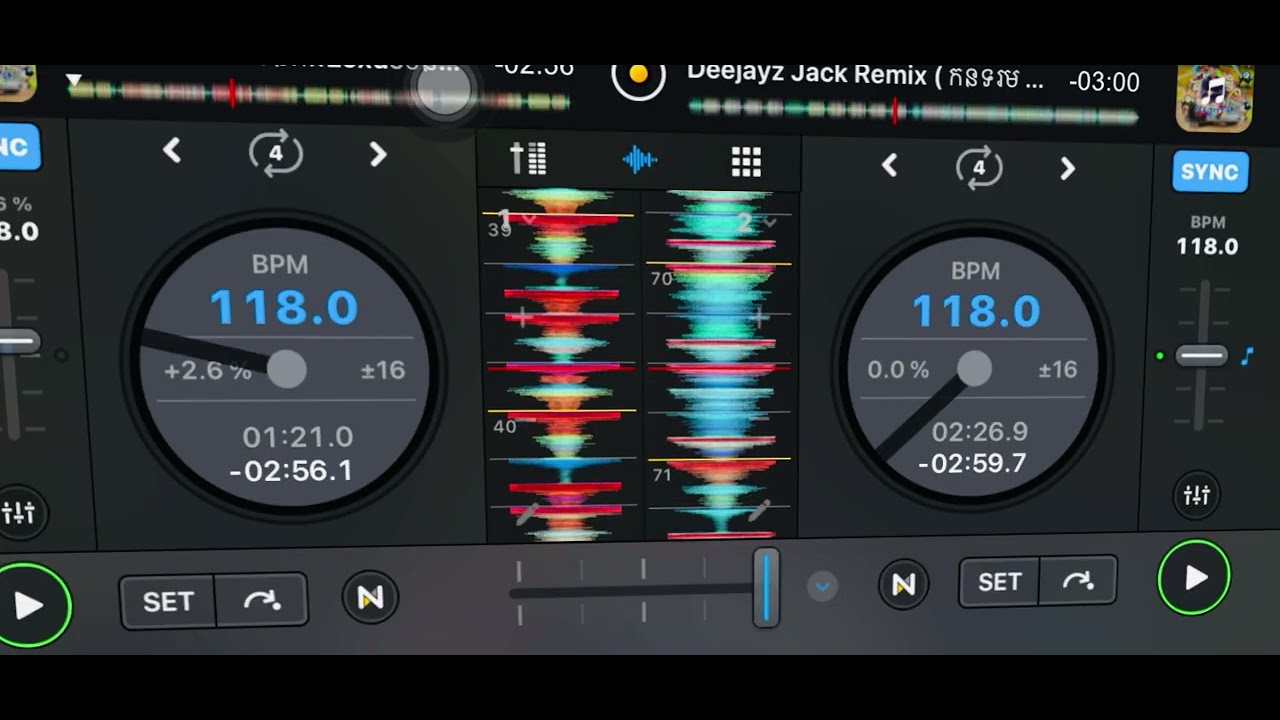Screen dimensions: 1280x720
Task: Toggle key lock note on right deck
Action: coord(1247,355)
